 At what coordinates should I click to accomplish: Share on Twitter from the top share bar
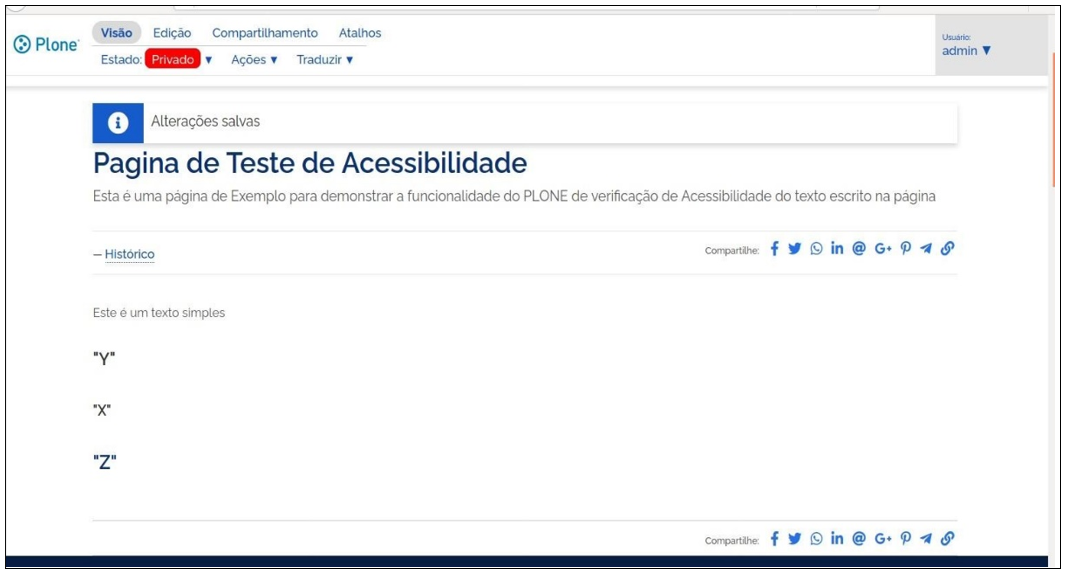pyautogui.click(x=794, y=249)
